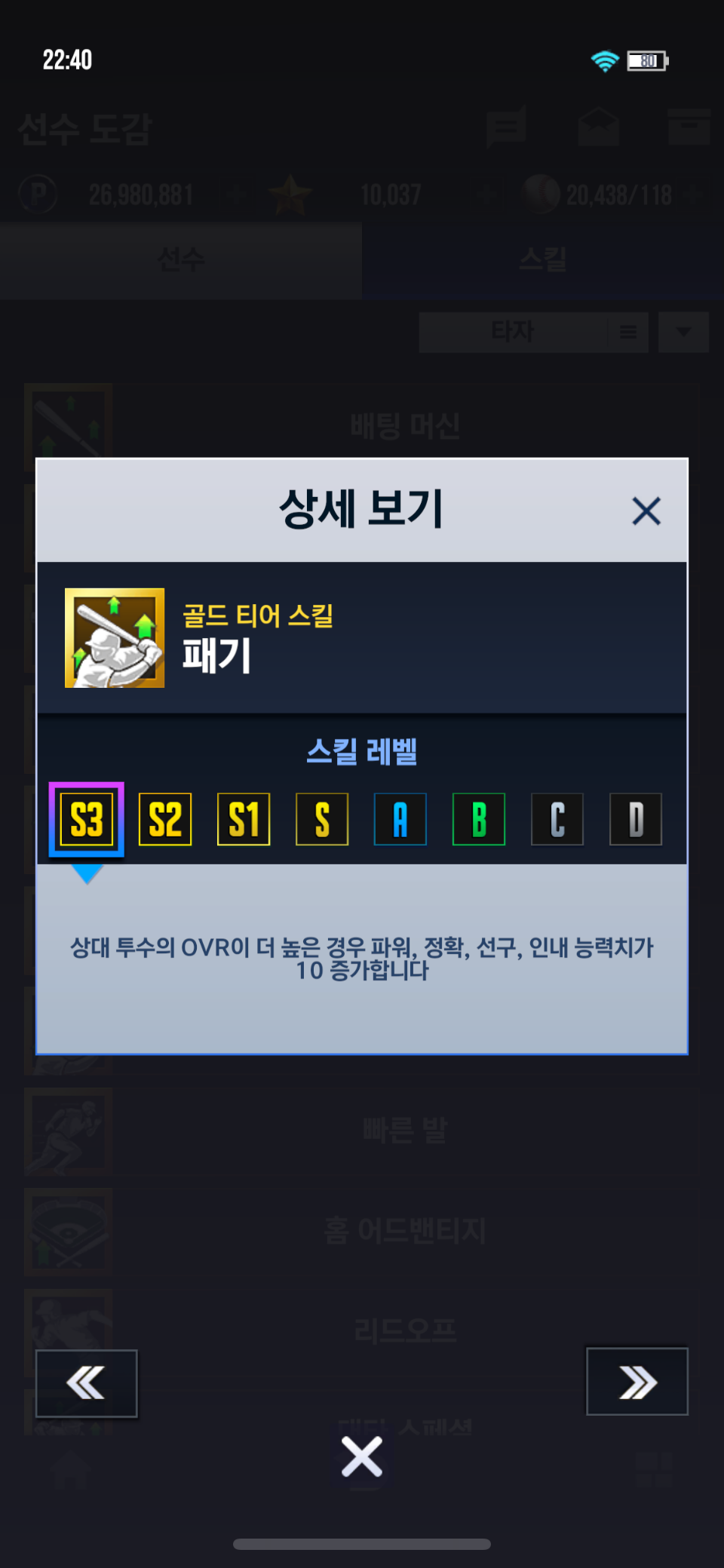Choose the S skill level icon
This screenshot has height=1568, width=724.
(322, 819)
